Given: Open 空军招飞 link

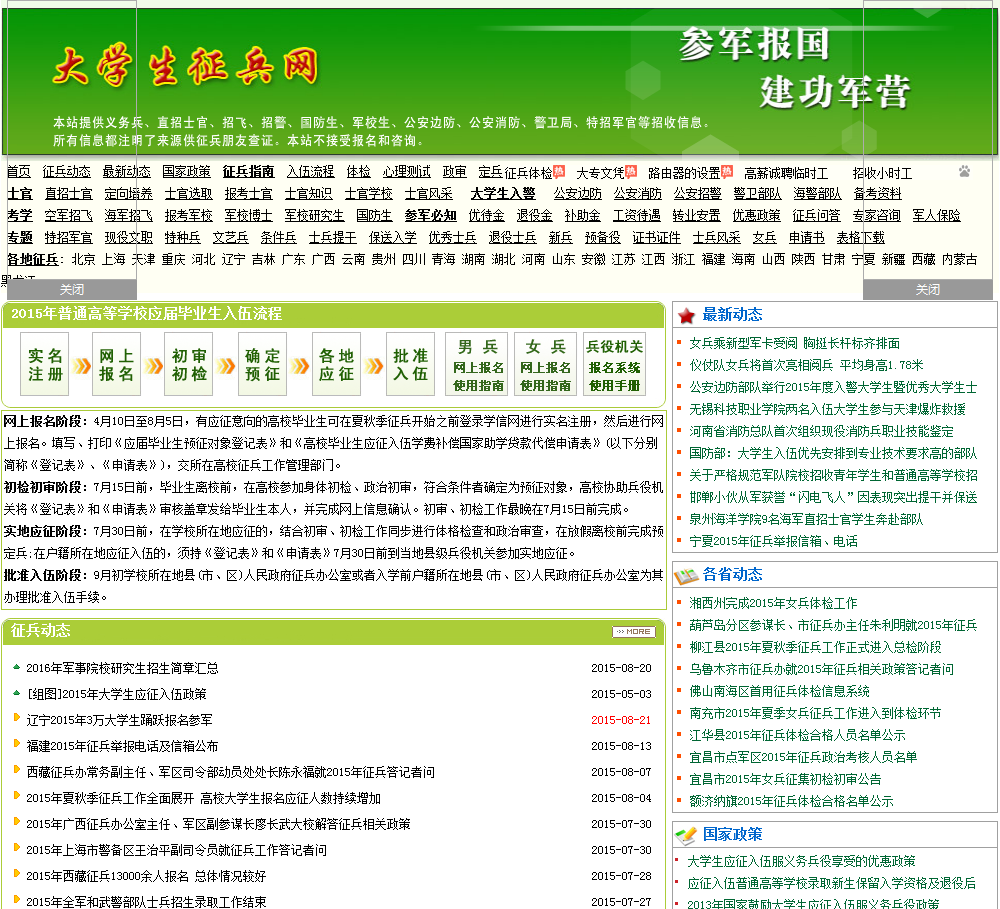Looking at the screenshot, I should tap(68, 216).
